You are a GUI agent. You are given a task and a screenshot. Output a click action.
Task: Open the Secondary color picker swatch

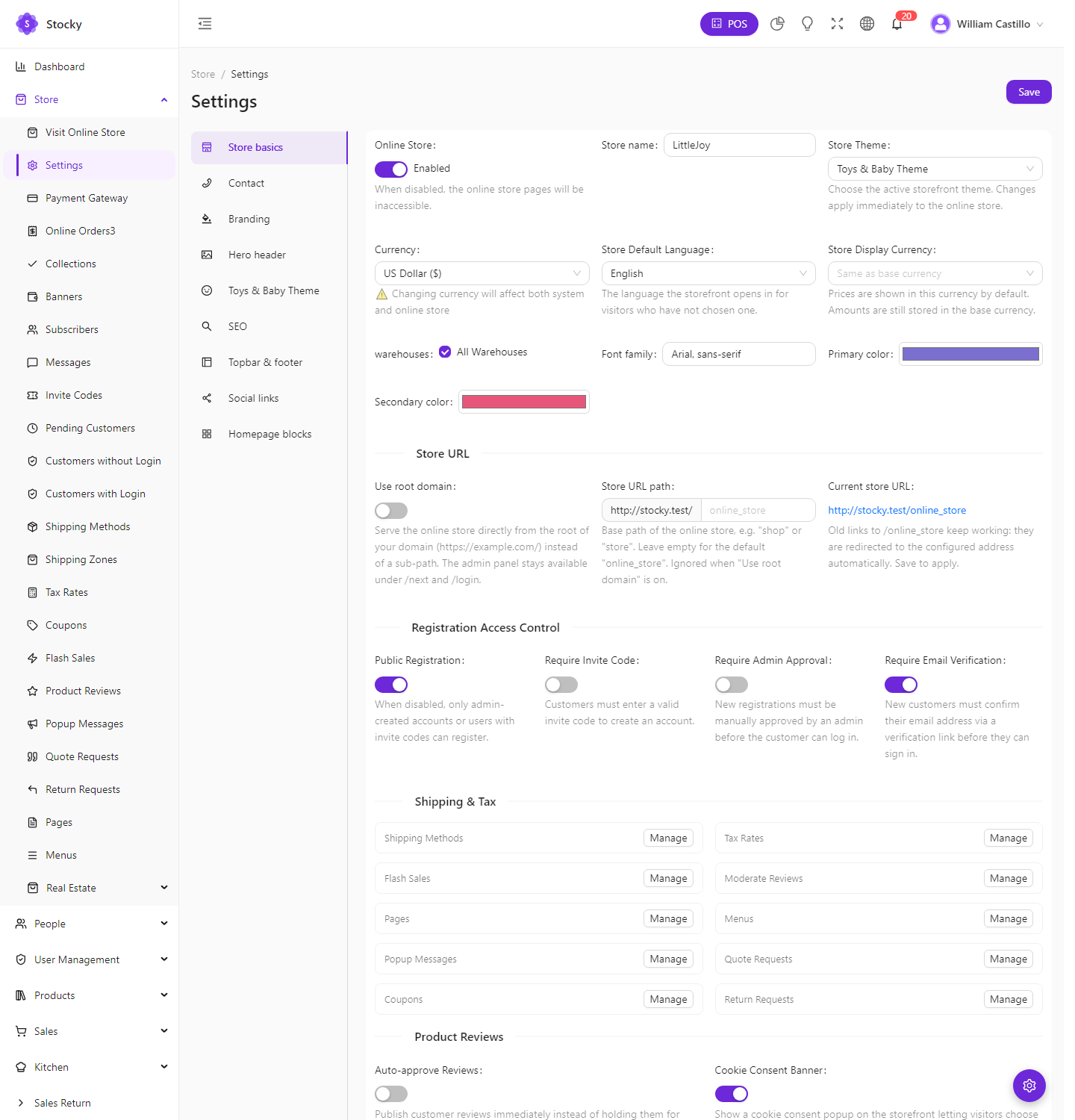tap(524, 402)
